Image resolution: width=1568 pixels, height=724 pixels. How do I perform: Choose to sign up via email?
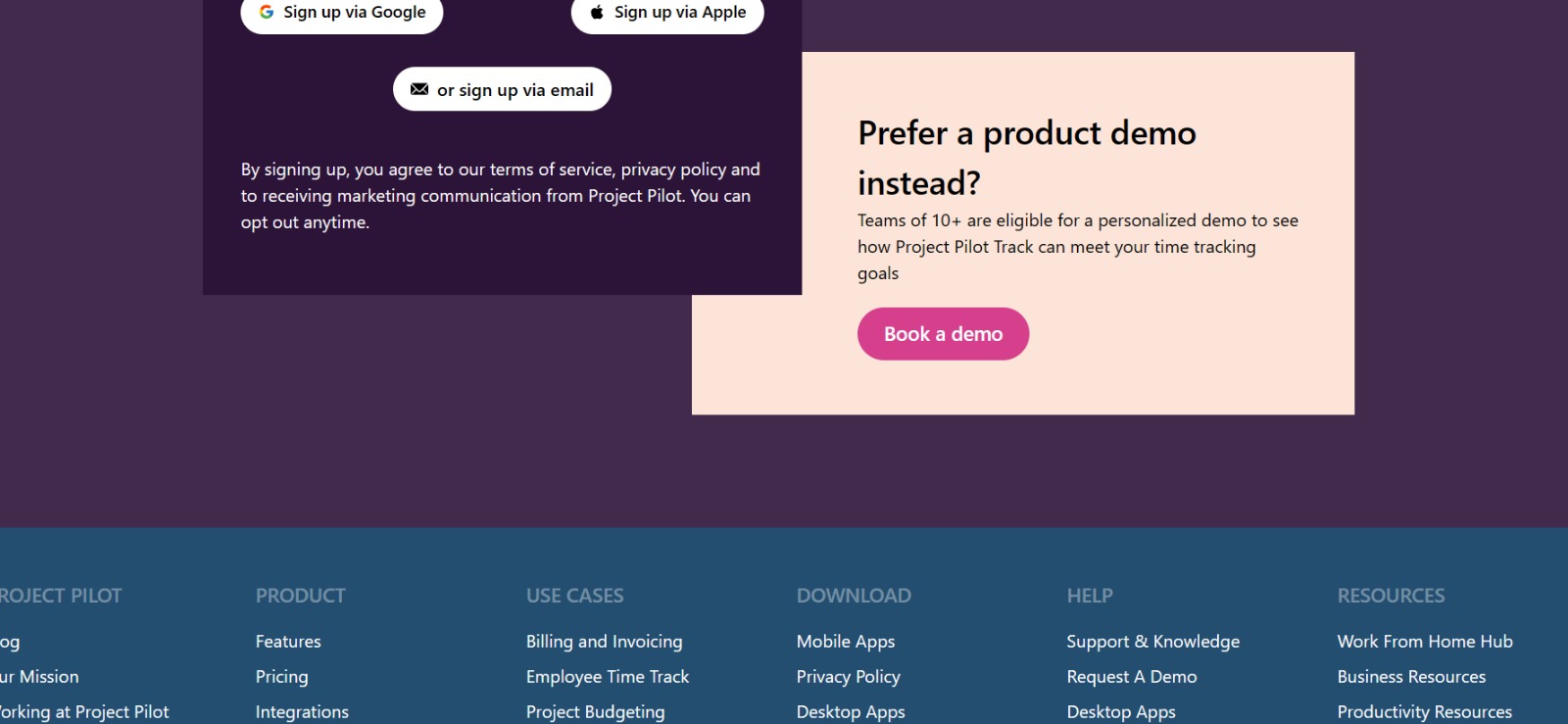pyautogui.click(x=501, y=88)
